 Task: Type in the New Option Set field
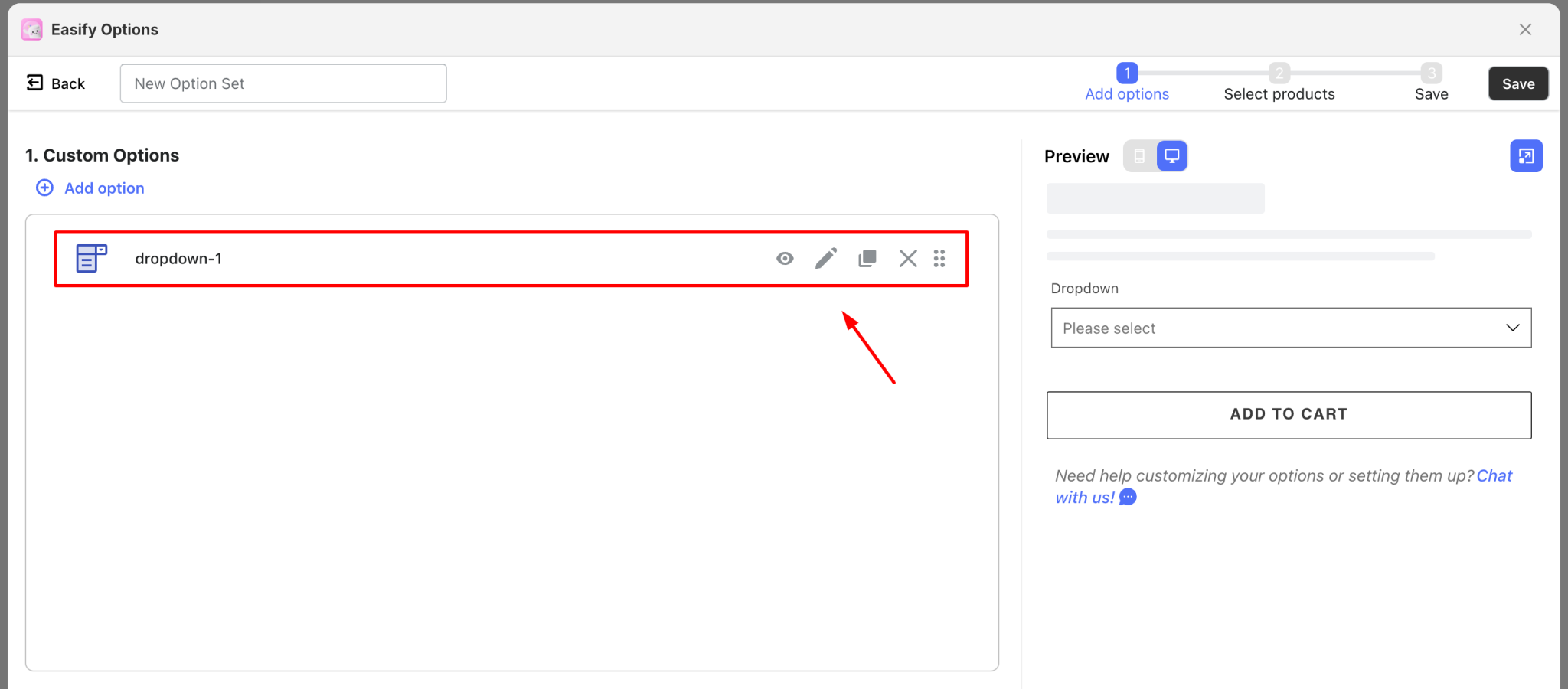coord(283,83)
